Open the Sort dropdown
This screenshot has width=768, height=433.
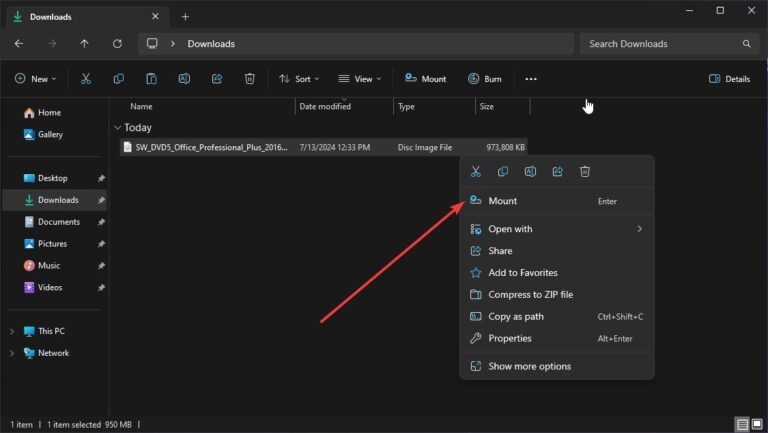click(299, 79)
